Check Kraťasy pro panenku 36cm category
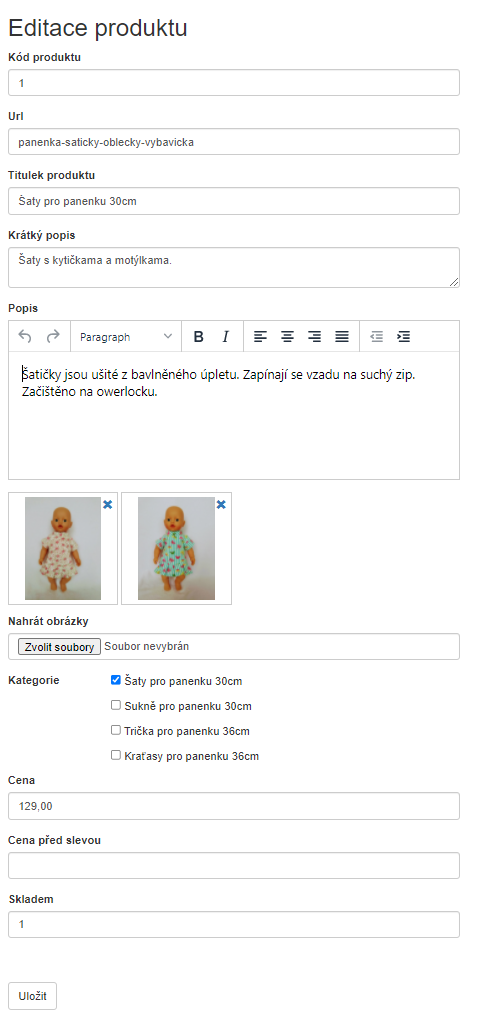 click(116, 755)
